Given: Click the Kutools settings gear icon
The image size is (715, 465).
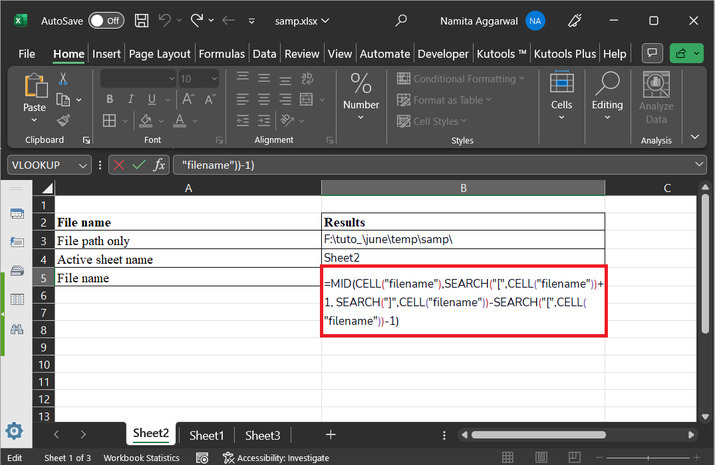Looking at the screenshot, I should tap(15, 432).
